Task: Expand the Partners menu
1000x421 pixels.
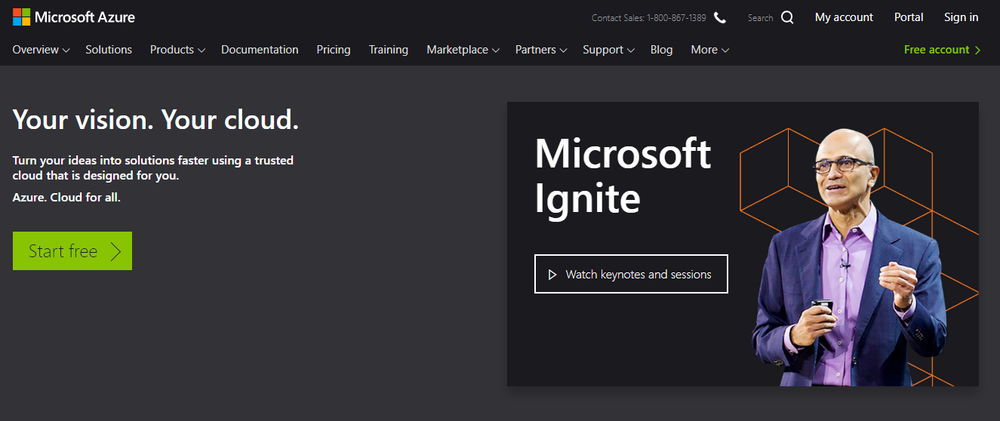Action: tap(541, 50)
